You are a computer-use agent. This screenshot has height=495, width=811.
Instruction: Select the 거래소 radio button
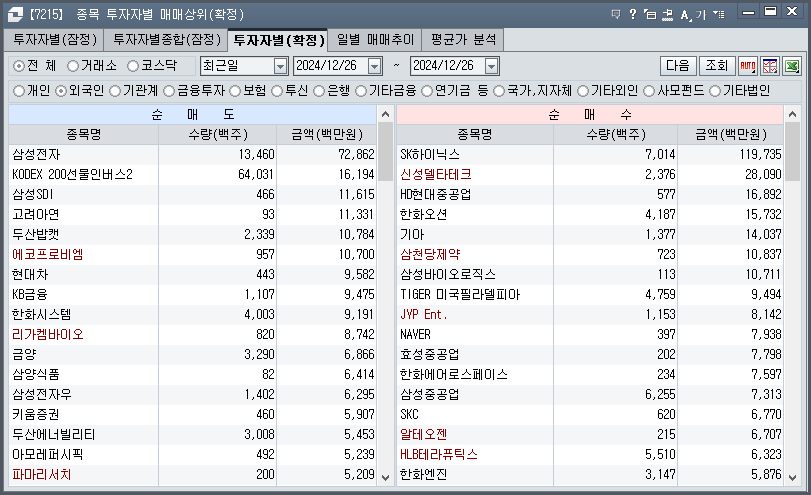[x=73, y=66]
